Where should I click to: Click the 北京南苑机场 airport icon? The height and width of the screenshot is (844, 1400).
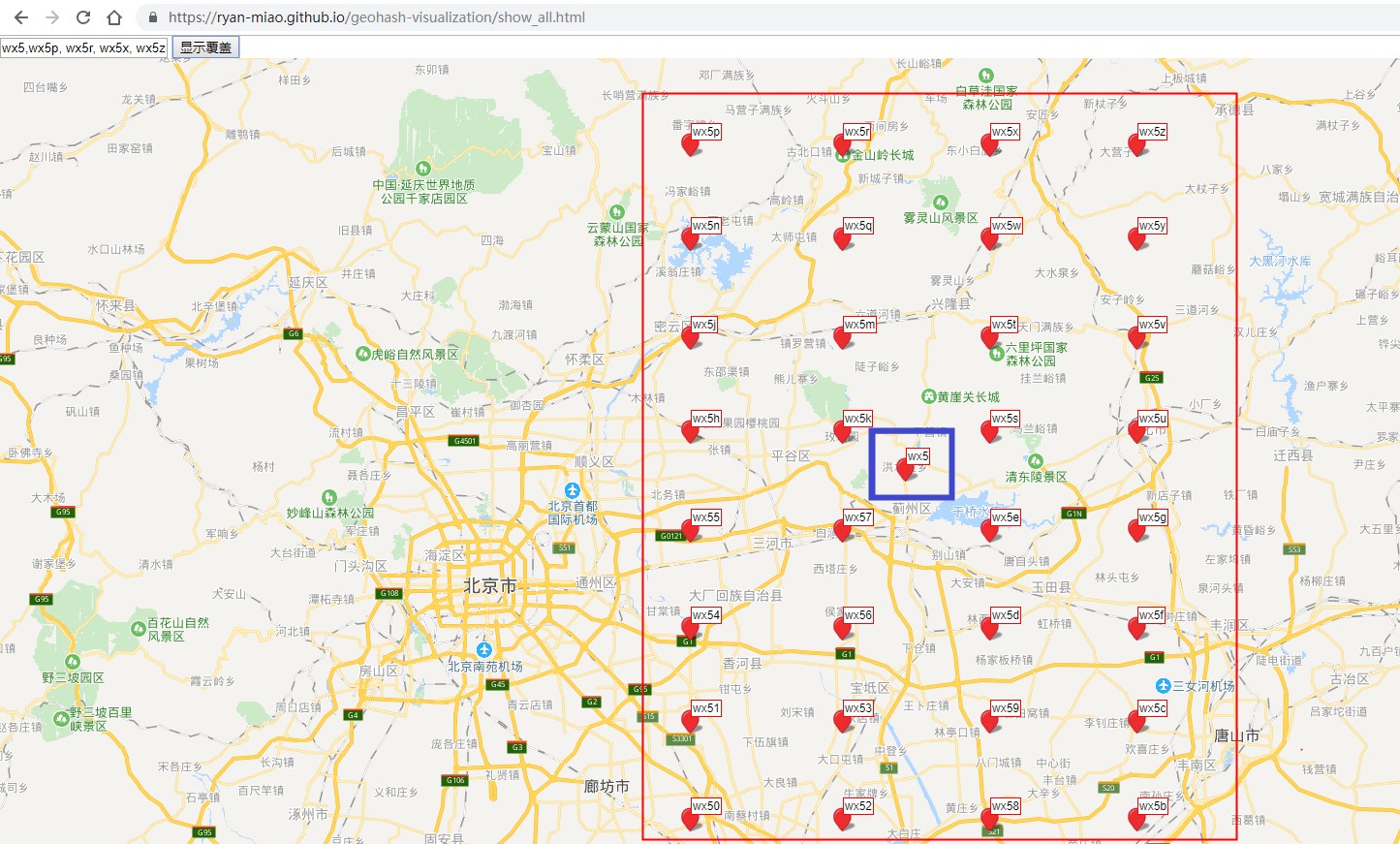click(484, 650)
